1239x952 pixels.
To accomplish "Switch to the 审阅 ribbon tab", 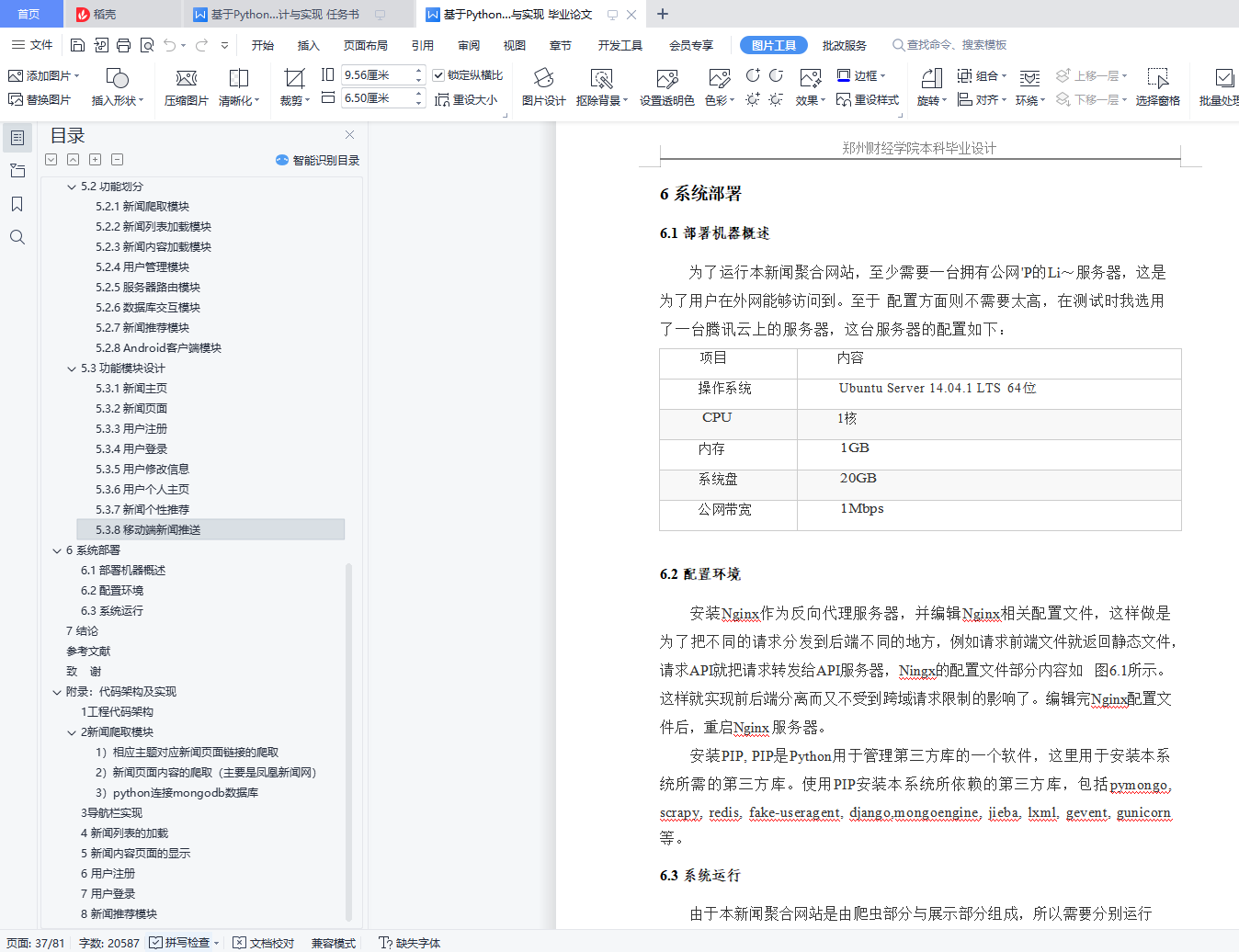I will 469,45.
